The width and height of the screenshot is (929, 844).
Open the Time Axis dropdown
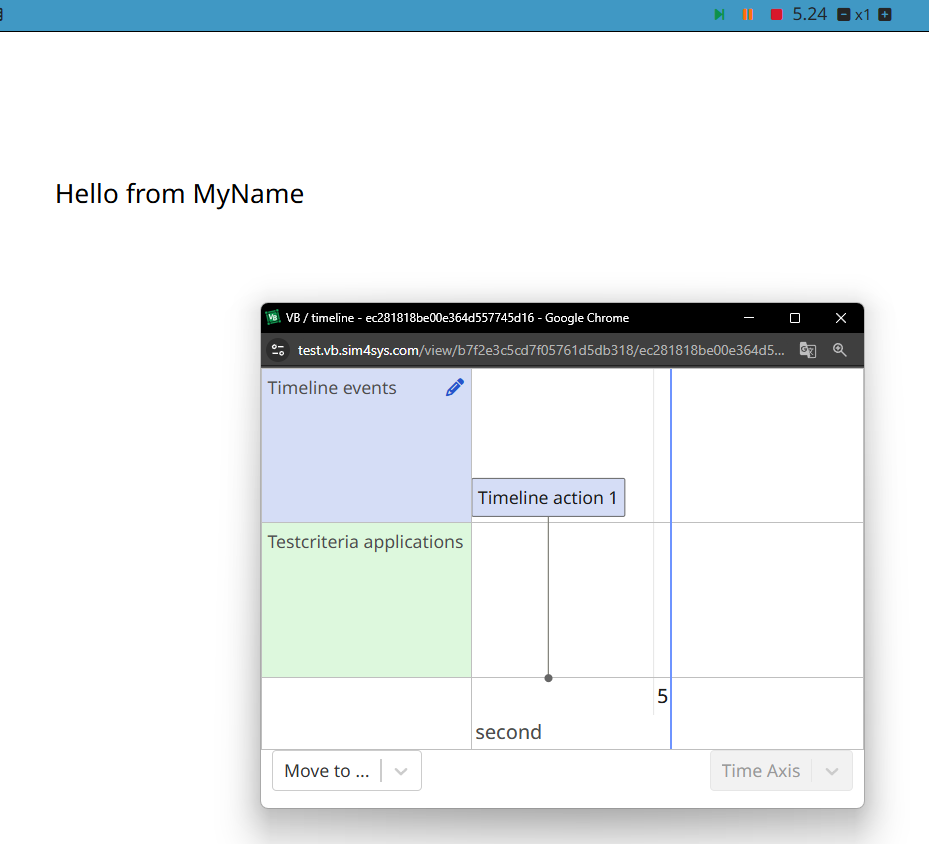(x=781, y=771)
